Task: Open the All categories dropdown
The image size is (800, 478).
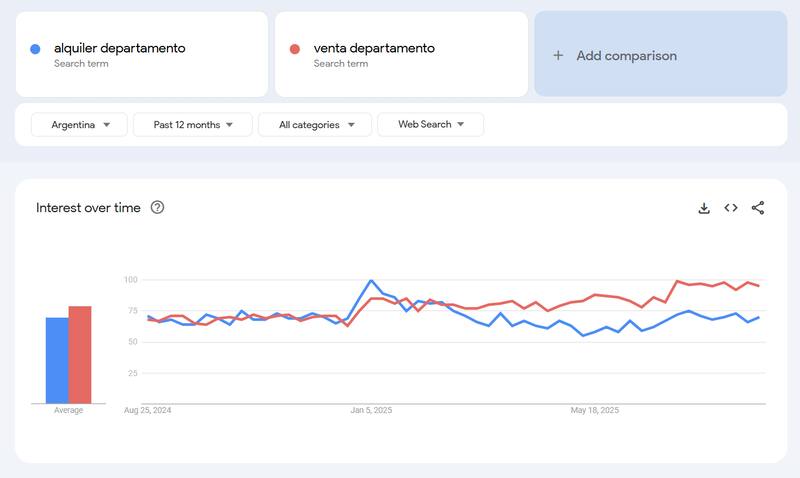Action: tap(314, 125)
